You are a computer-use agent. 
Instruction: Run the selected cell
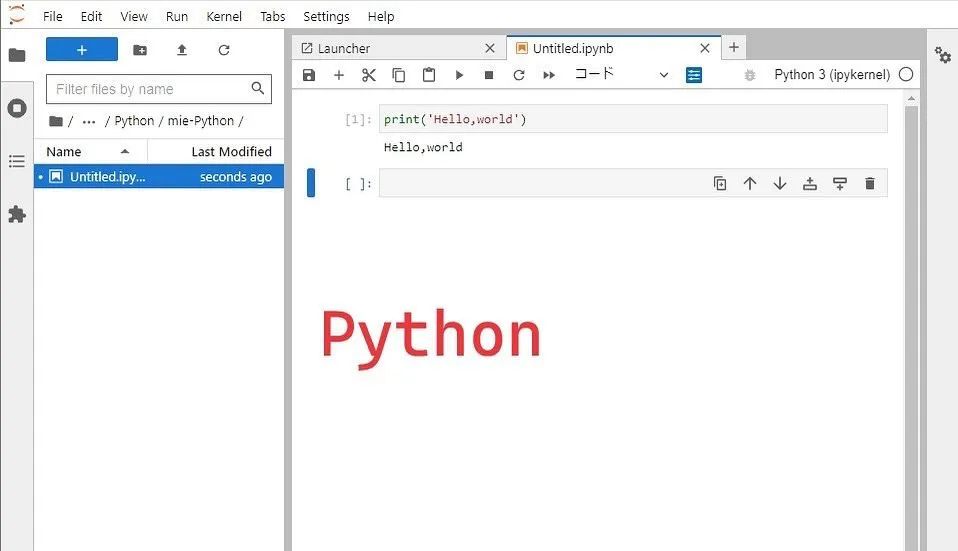pos(459,75)
